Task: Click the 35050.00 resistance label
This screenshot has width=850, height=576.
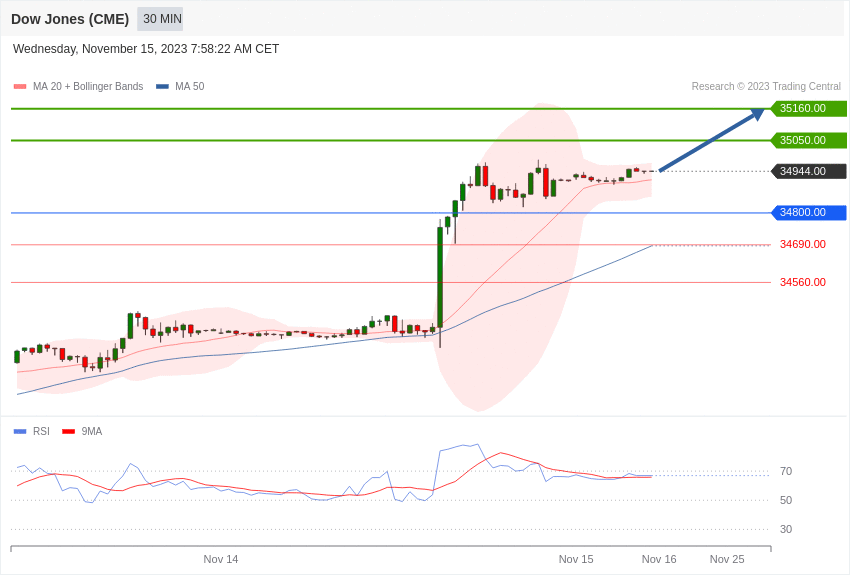Action: [x=808, y=140]
